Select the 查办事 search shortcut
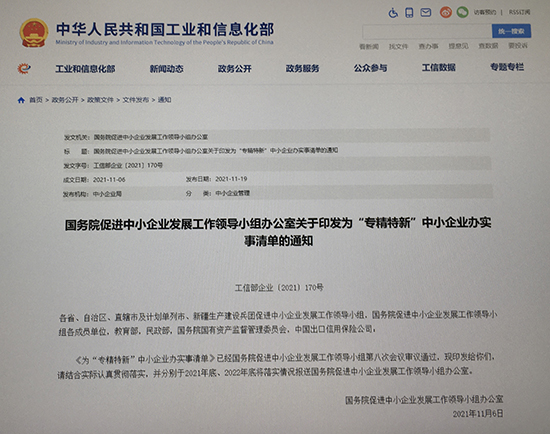 pos(428,46)
